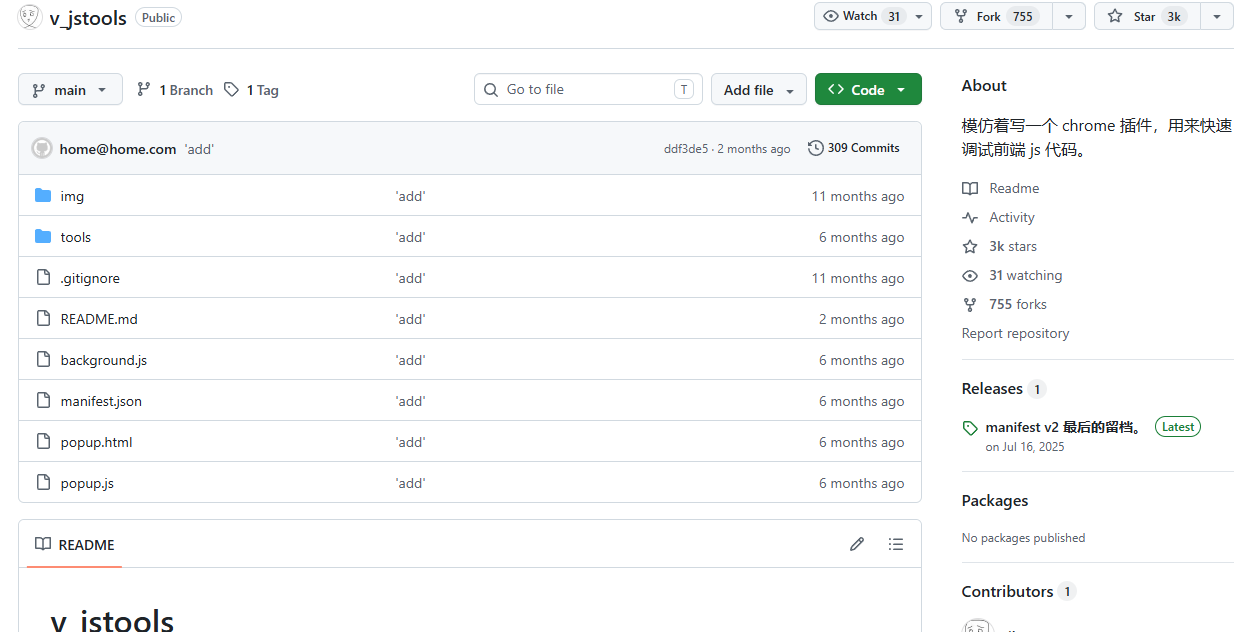Click the search magnifier icon in Go to file
1238x632 pixels.
click(x=491, y=90)
